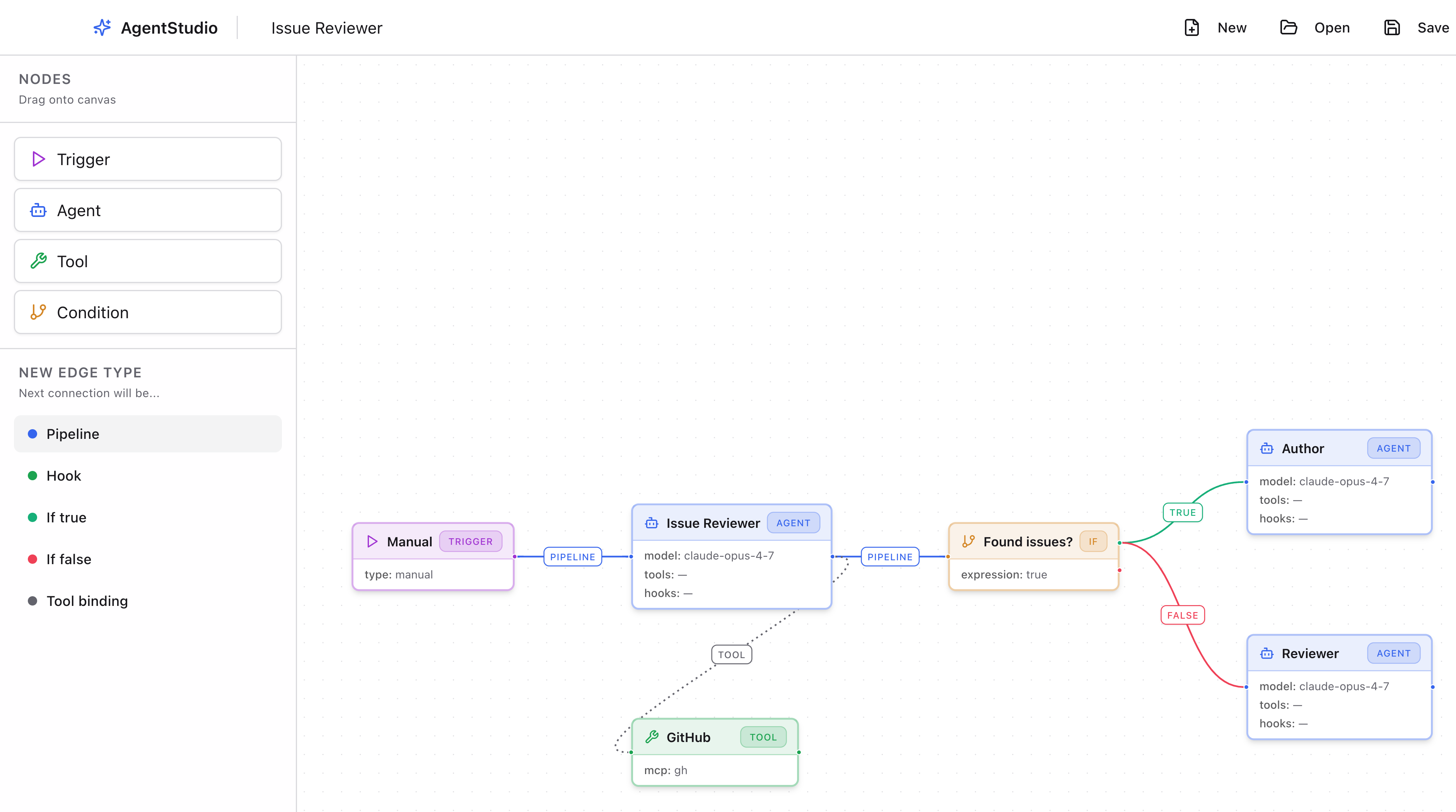Click the Trigger play icon in Nodes panel
Screen dimensions: 1456x812
38,159
